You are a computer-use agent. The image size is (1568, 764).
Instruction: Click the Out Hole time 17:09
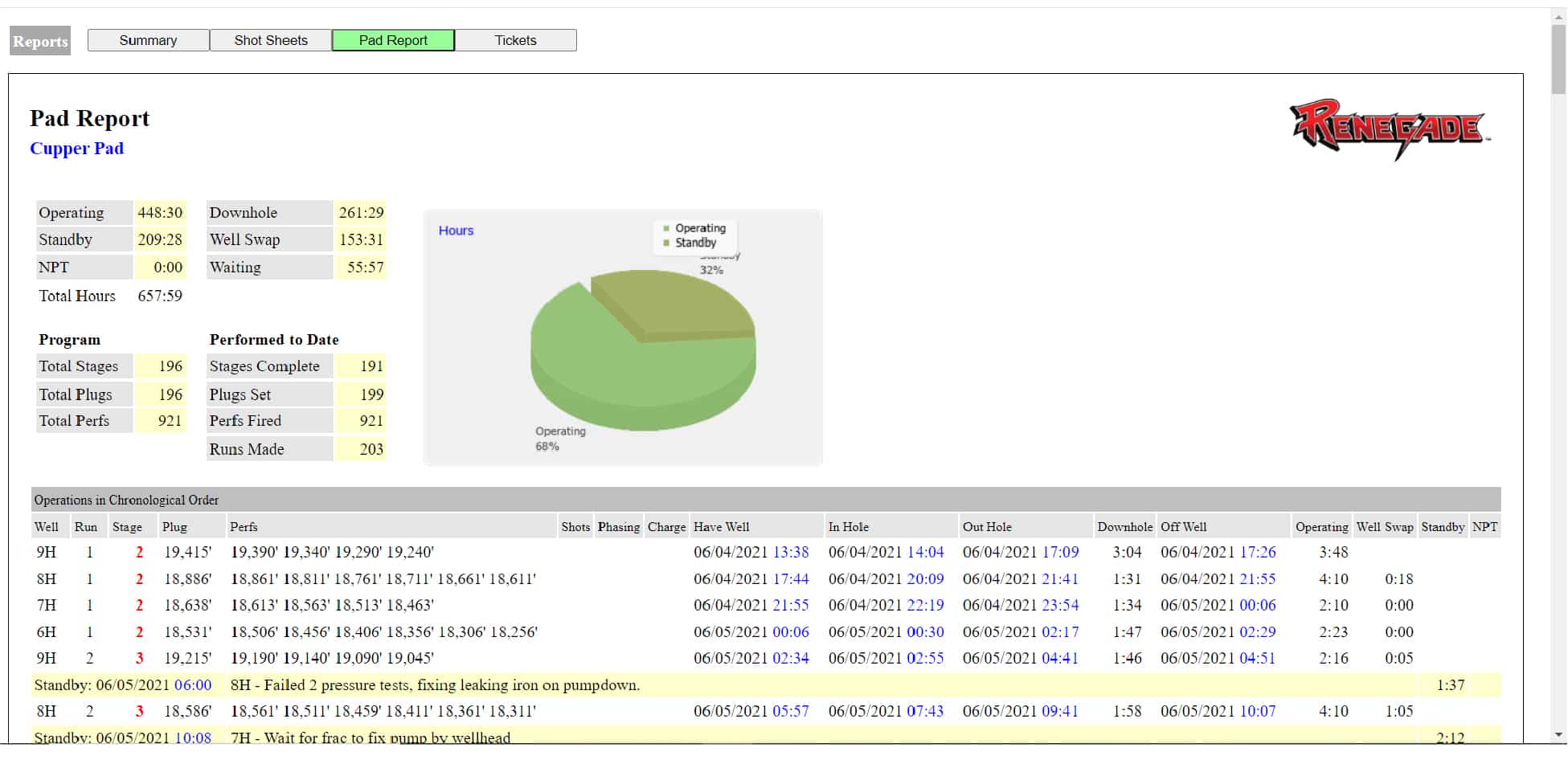1060,553
